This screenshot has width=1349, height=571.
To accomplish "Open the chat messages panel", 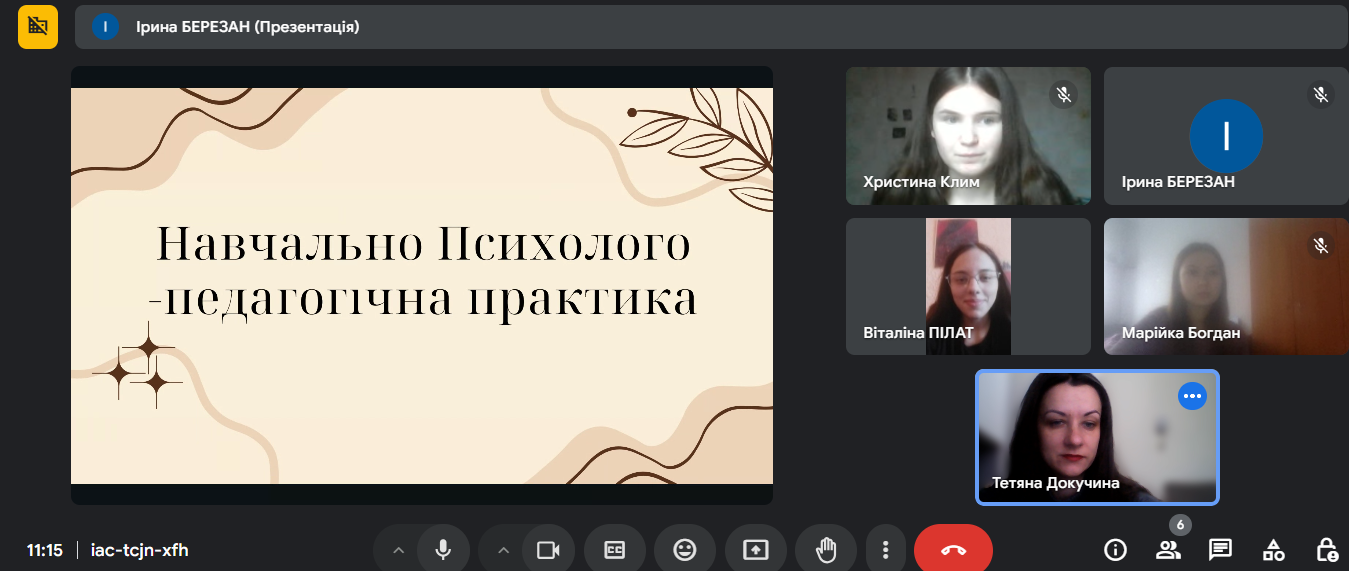I will (x=1220, y=549).
